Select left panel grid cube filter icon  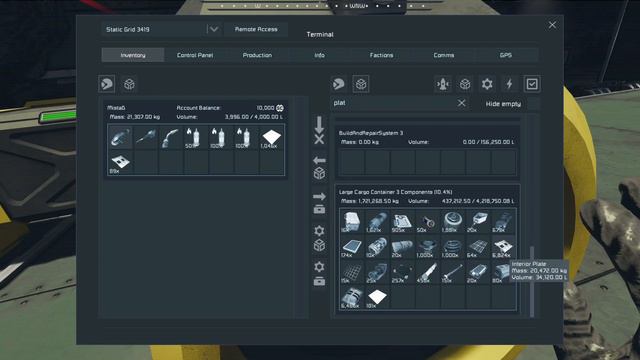[x=129, y=84]
